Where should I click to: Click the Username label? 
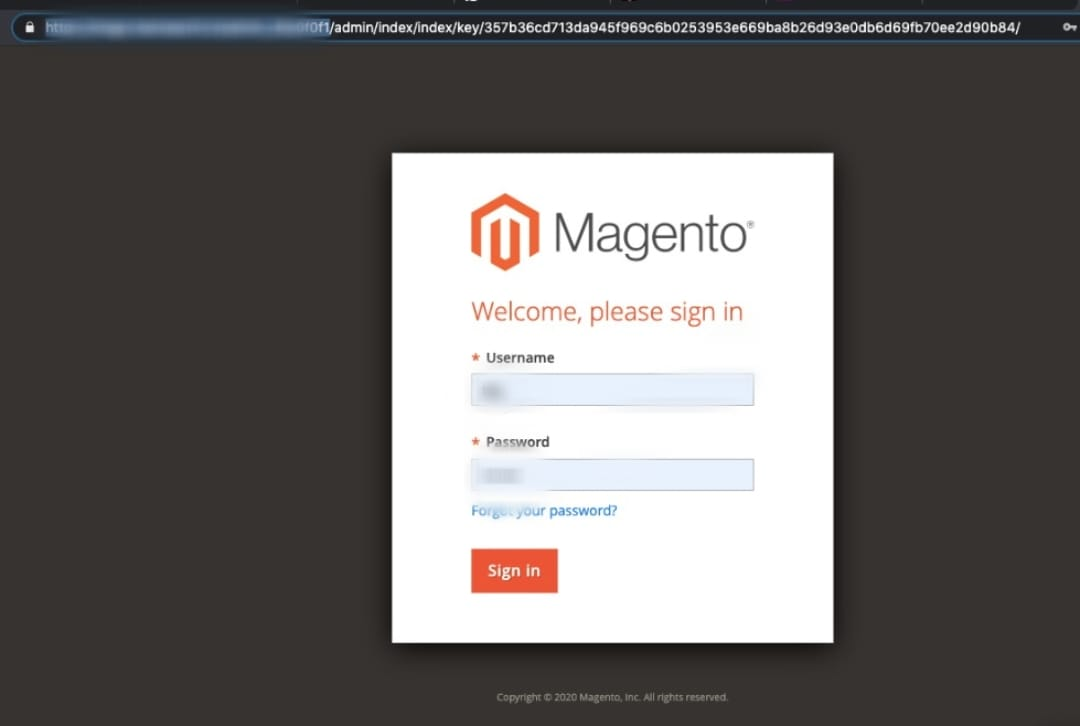pos(520,357)
